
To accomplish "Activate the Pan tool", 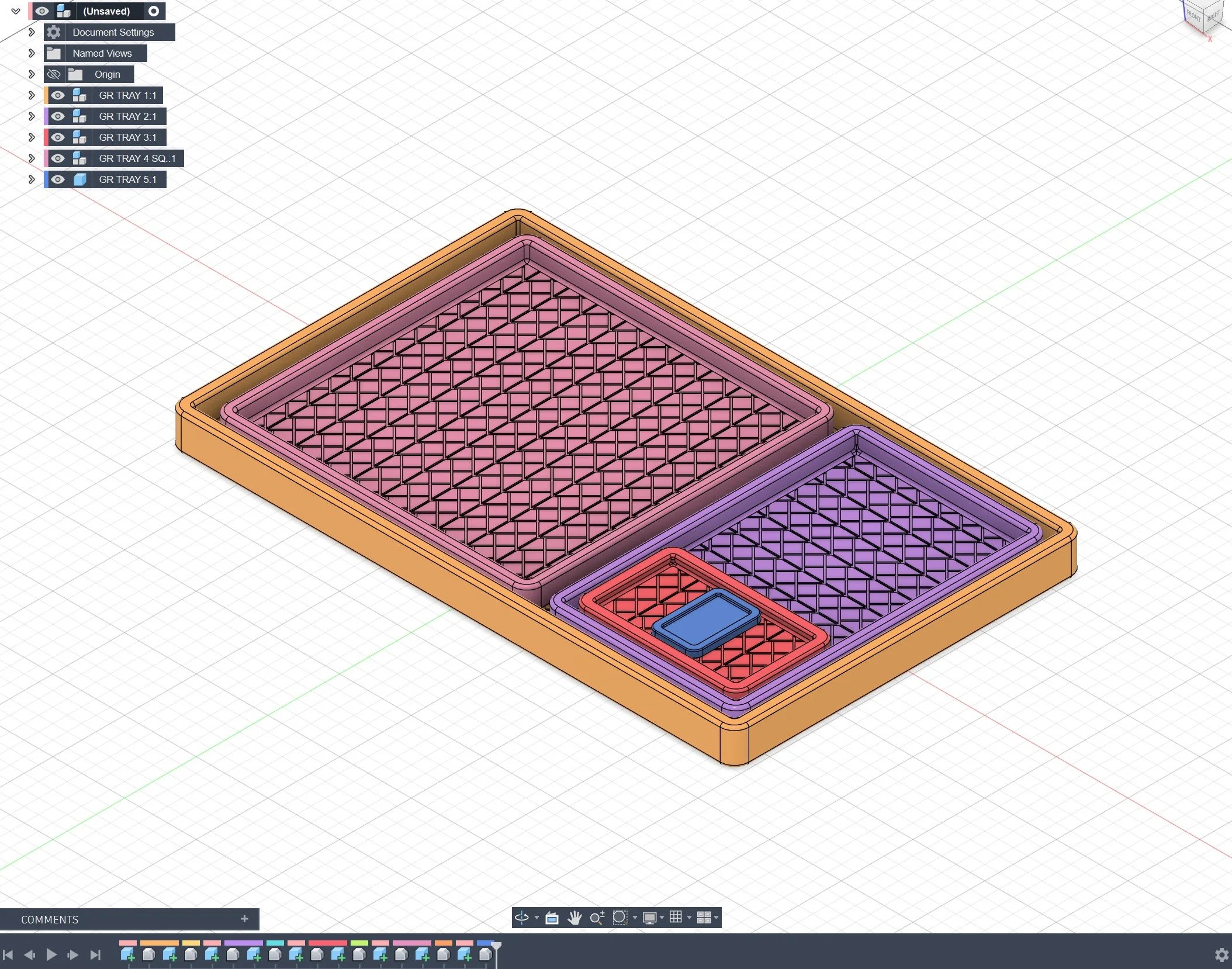I will click(x=575, y=918).
